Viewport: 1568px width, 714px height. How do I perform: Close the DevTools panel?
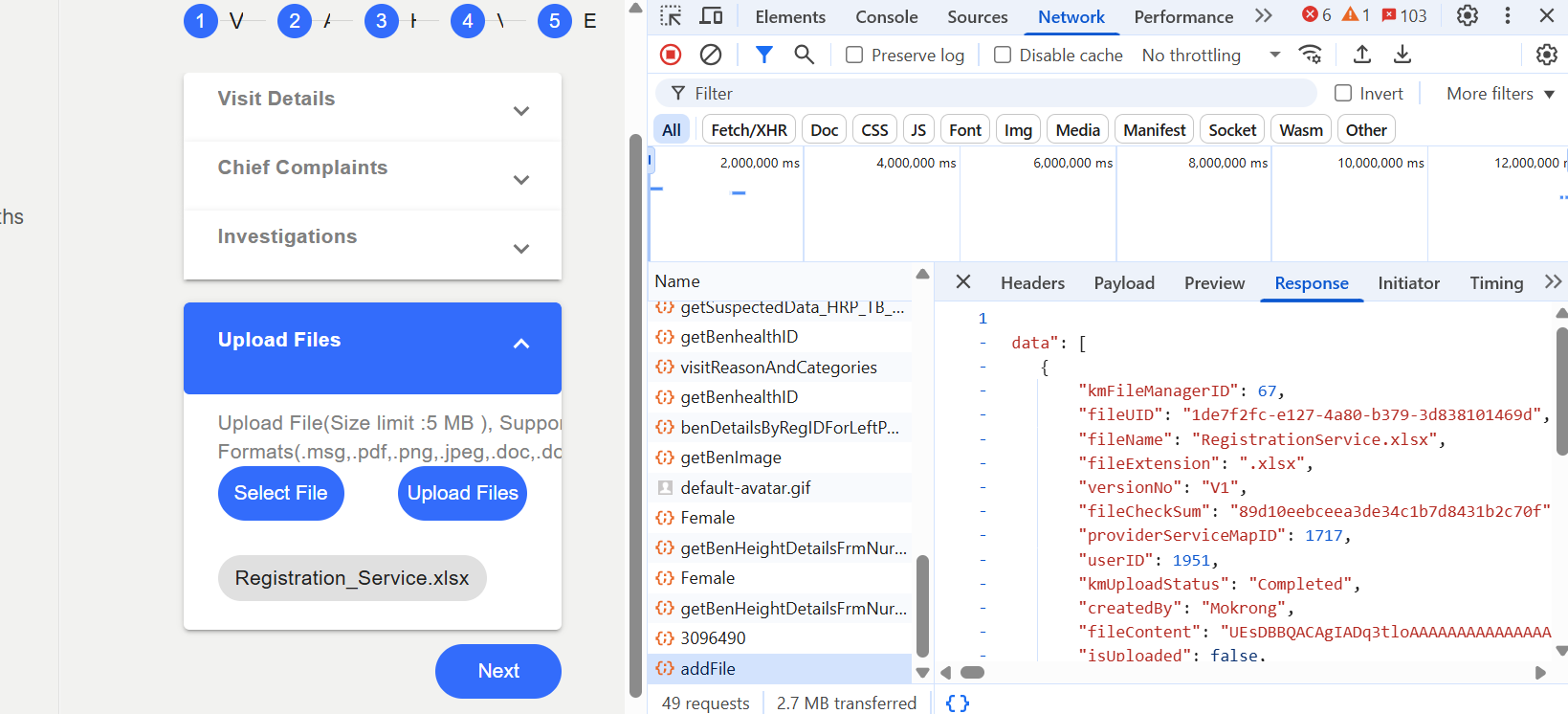1547,15
